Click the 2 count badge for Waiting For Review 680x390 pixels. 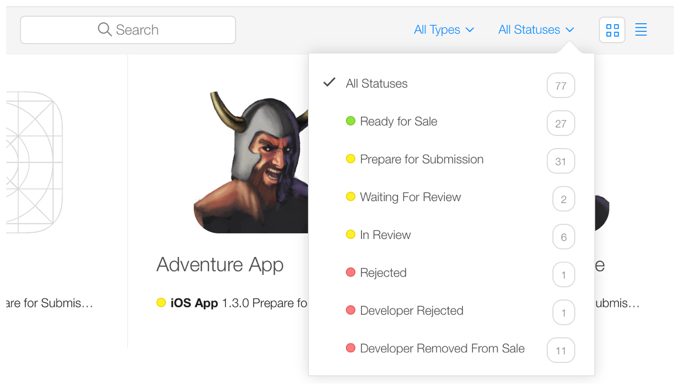[x=563, y=199]
